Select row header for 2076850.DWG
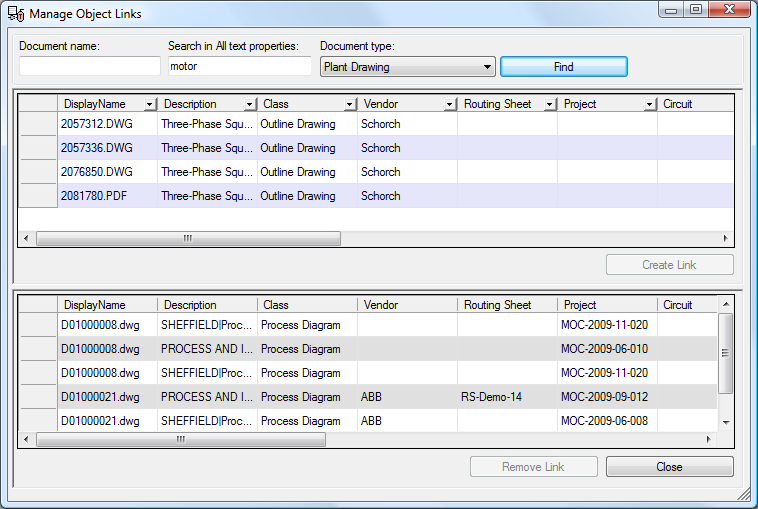 (x=38, y=172)
